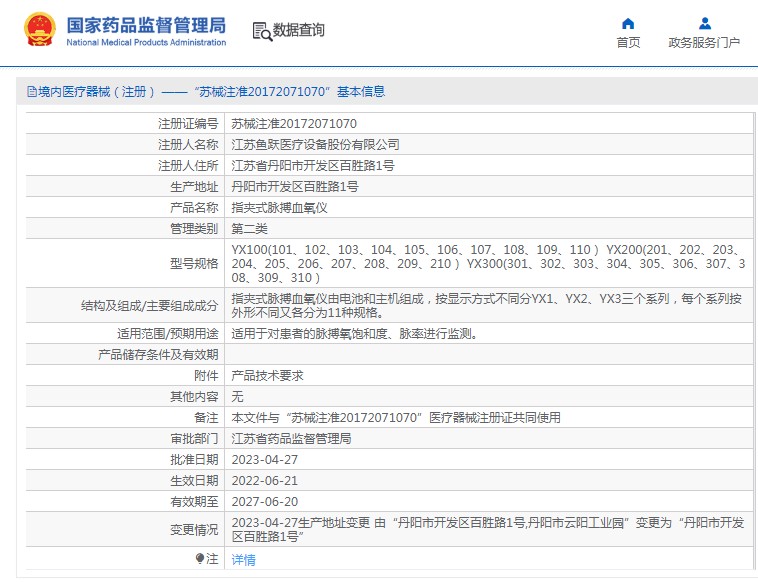Click the 注册人住所 row label
This screenshot has width=758, height=582.
pos(188,166)
